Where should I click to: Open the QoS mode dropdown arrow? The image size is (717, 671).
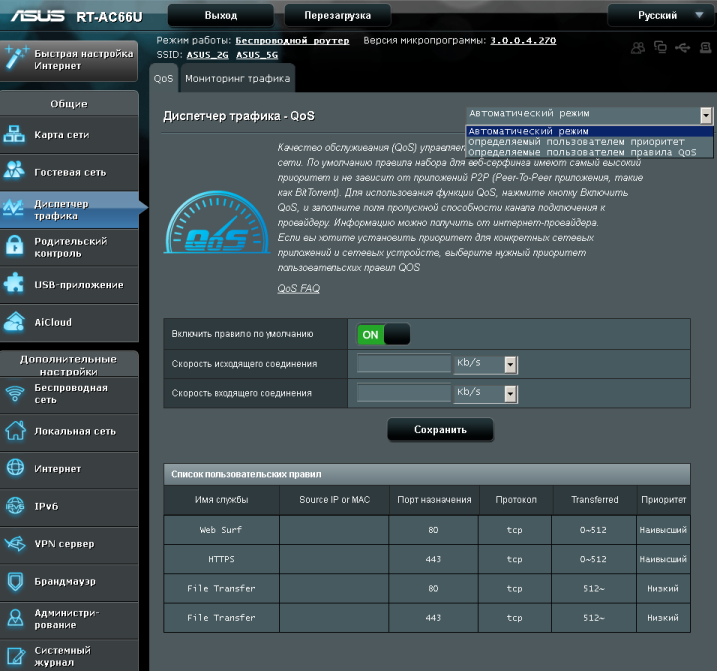coord(706,115)
